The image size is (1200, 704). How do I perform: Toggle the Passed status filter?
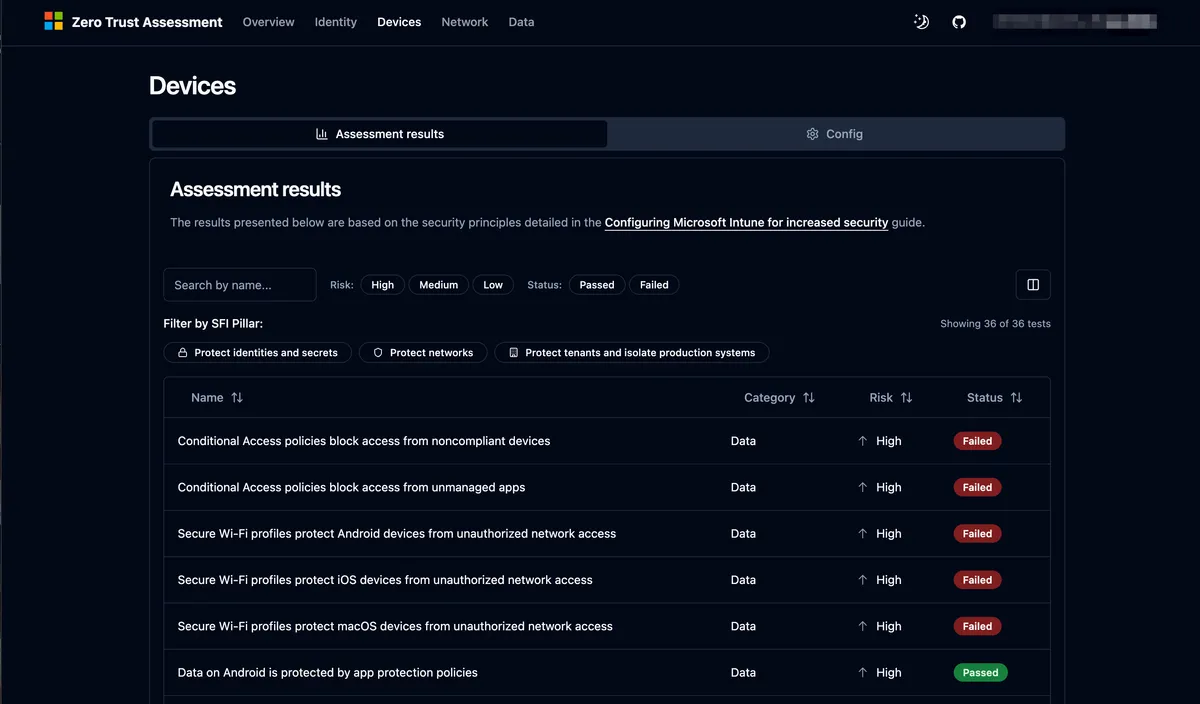pyautogui.click(x=597, y=285)
